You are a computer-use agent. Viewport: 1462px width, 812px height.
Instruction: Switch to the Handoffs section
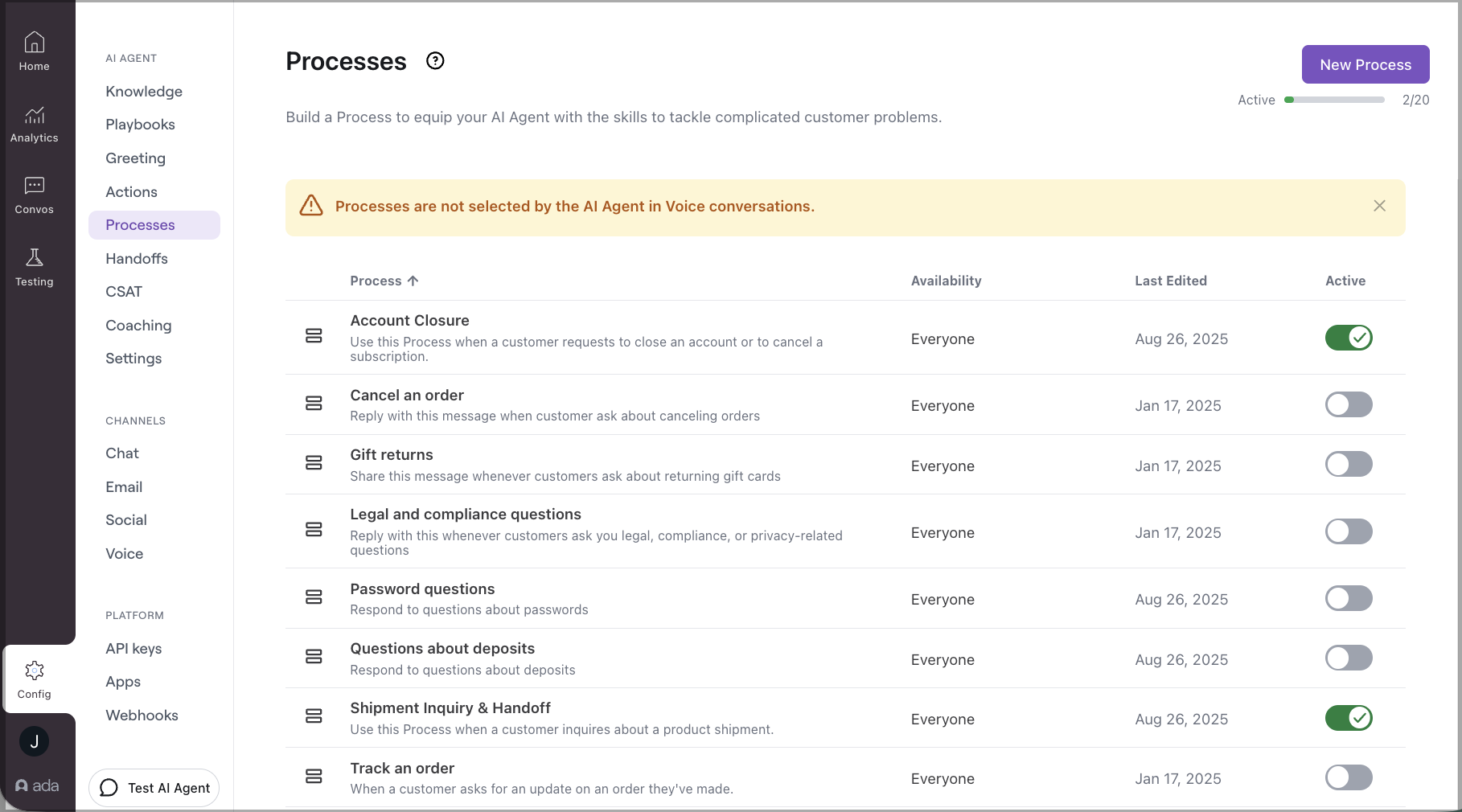[137, 258]
